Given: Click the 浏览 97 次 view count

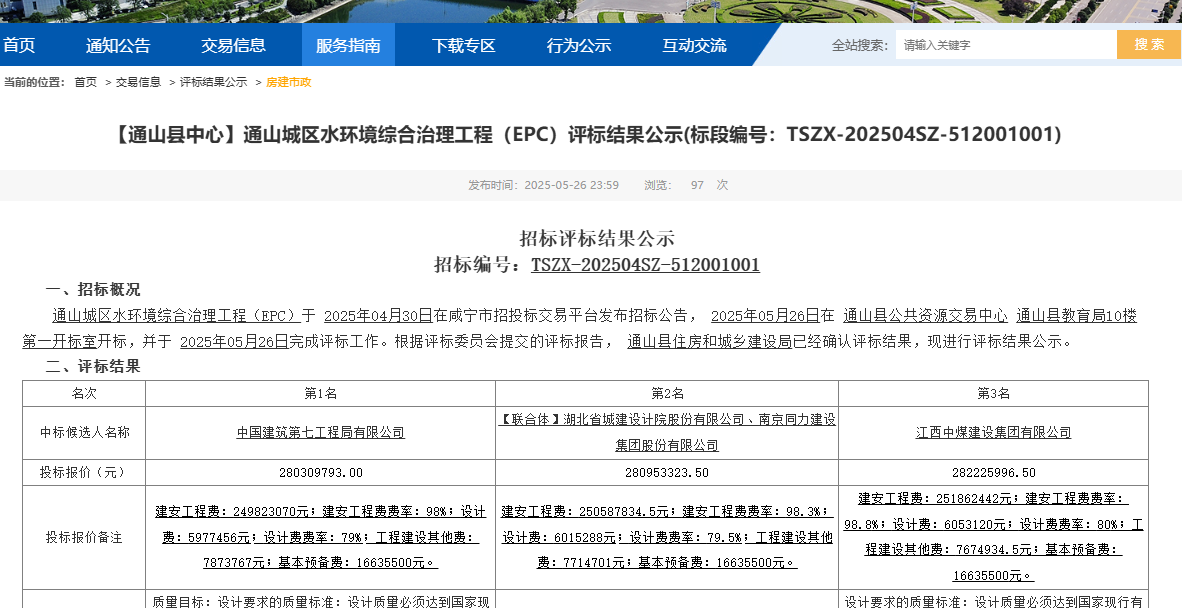Looking at the screenshot, I should click(x=686, y=185).
